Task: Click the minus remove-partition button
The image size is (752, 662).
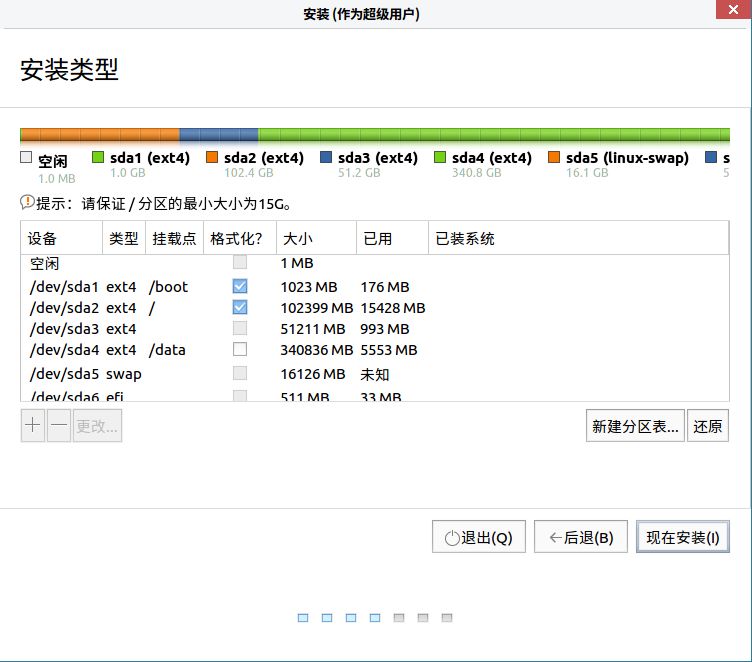Action: pos(59,426)
